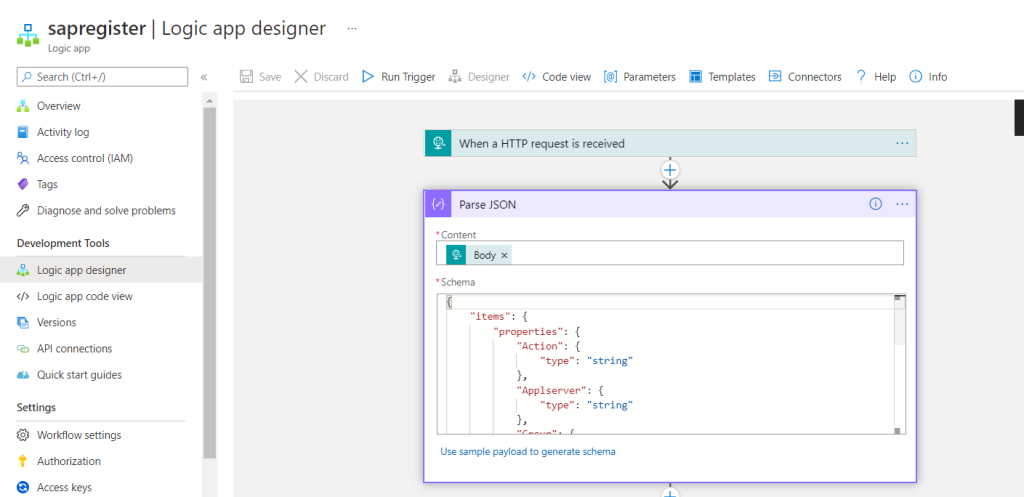Click the Parse JSON info icon
The image size is (1024, 497).
(x=876, y=204)
